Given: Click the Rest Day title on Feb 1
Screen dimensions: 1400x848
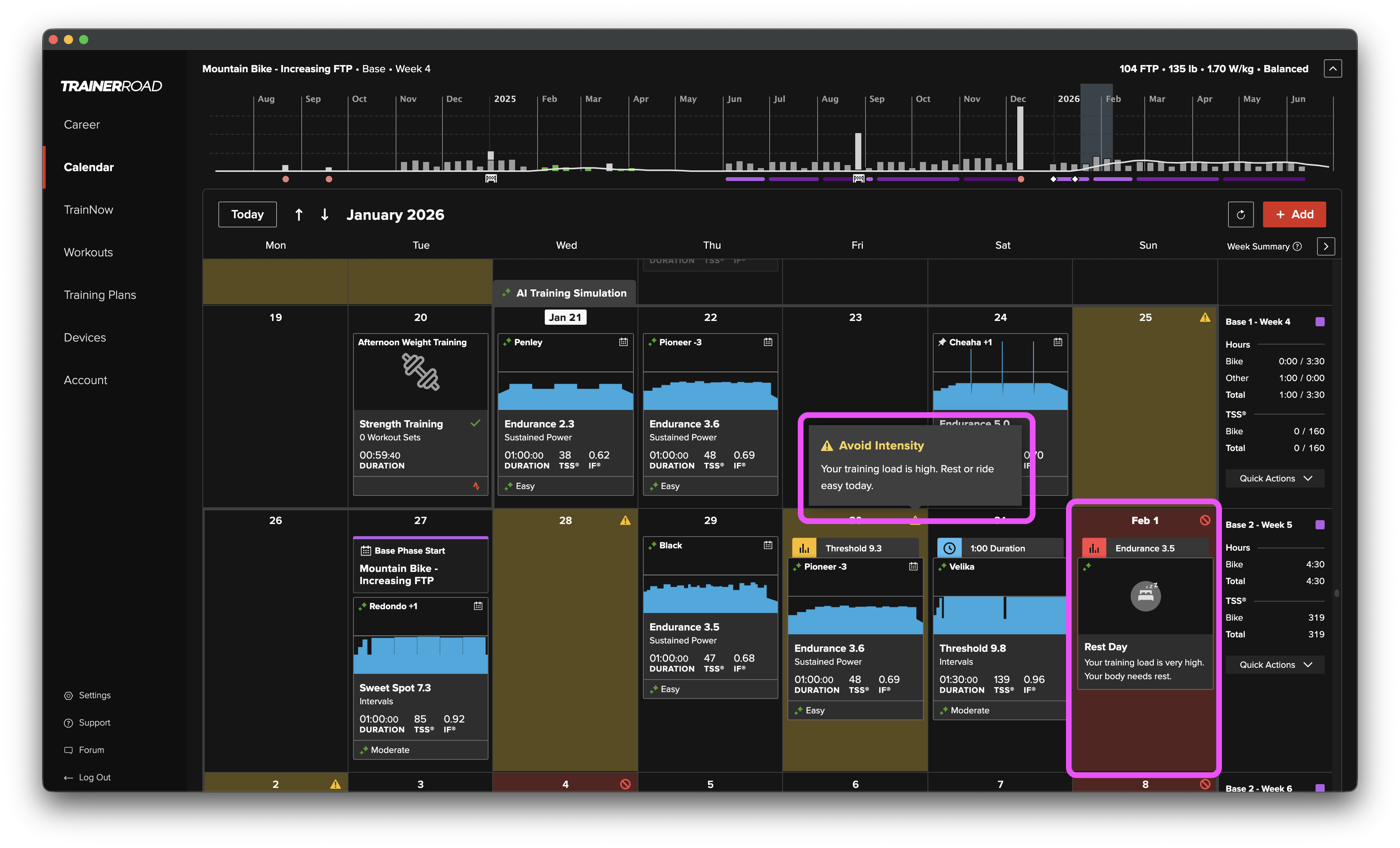Looking at the screenshot, I should click(x=1106, y=647).
